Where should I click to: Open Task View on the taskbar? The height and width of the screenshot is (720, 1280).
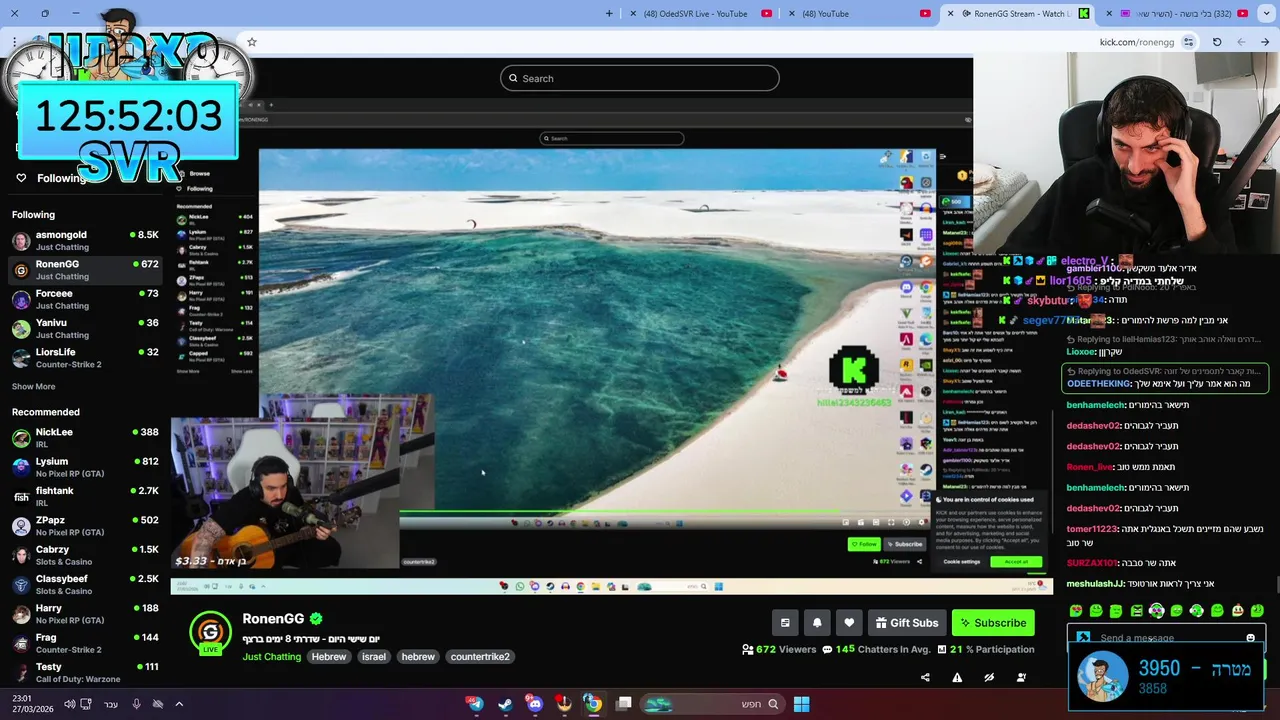(624, 704)
